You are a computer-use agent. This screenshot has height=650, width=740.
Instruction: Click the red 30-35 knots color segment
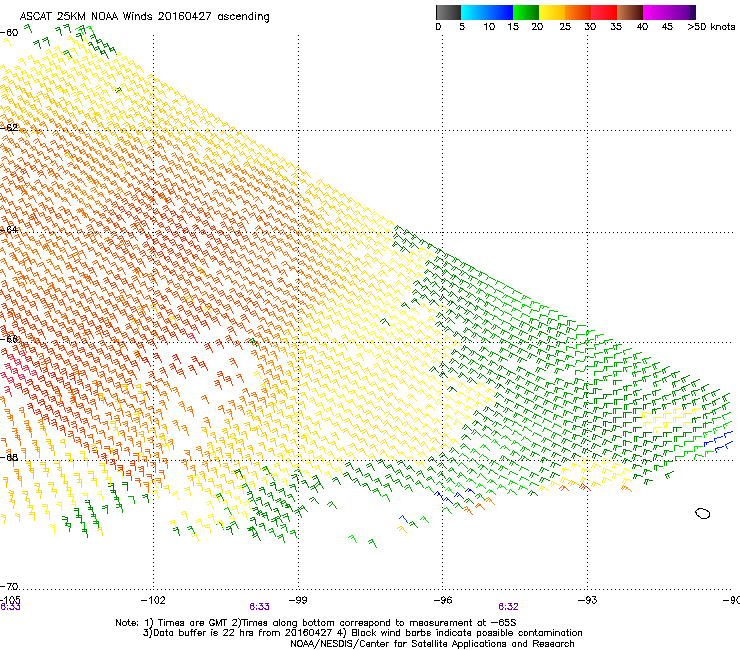coord(604,12)
